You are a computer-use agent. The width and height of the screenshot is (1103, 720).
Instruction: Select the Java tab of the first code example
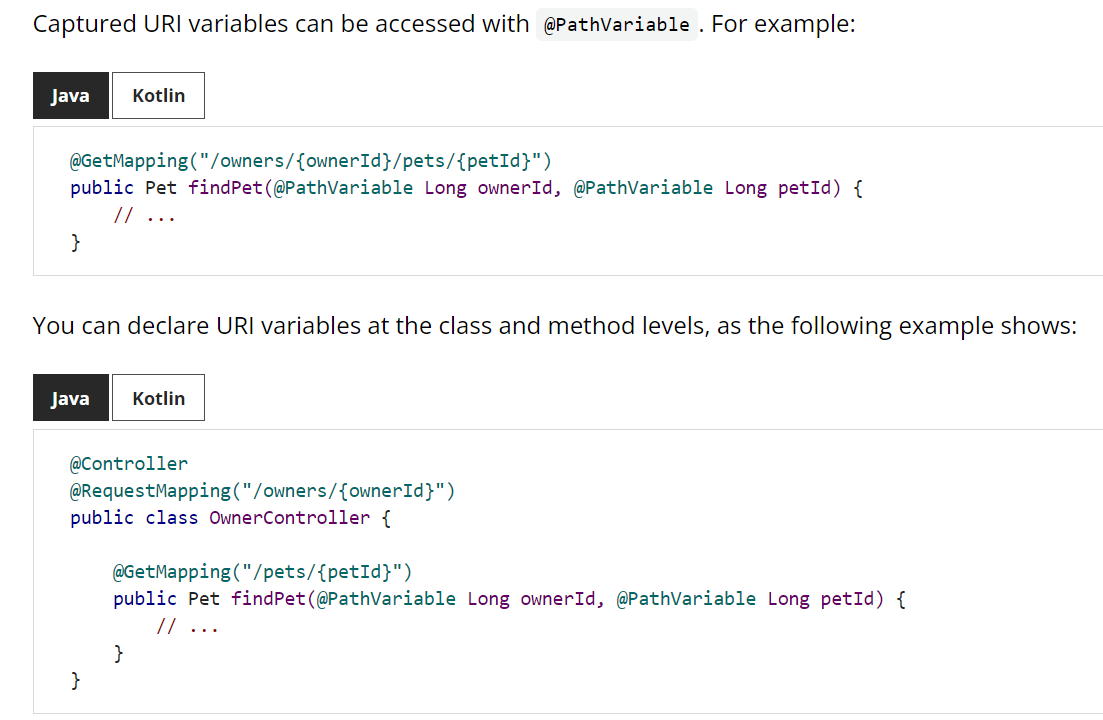click(70, 96)
